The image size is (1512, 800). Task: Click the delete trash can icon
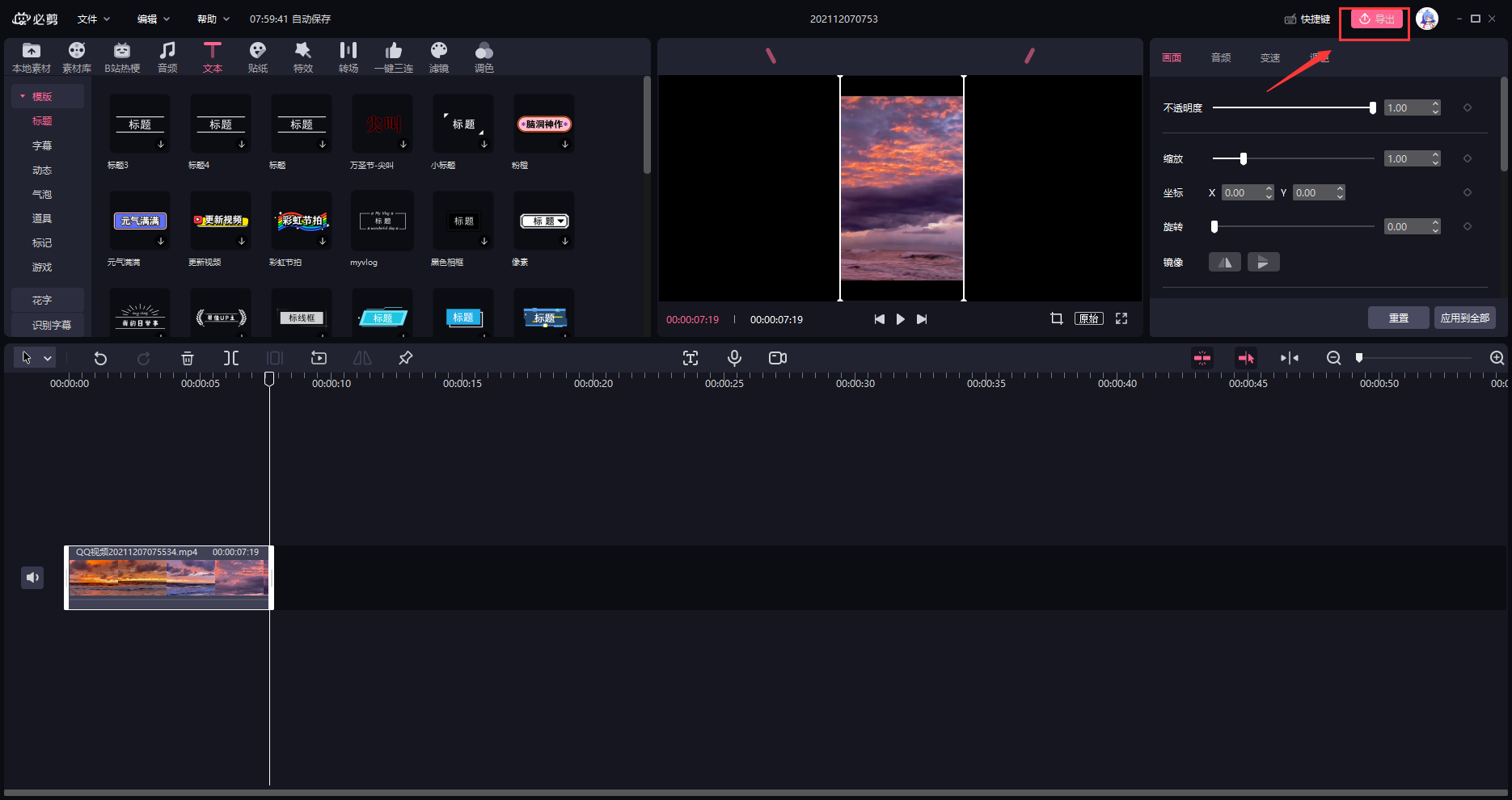click(x=188, y=358)
